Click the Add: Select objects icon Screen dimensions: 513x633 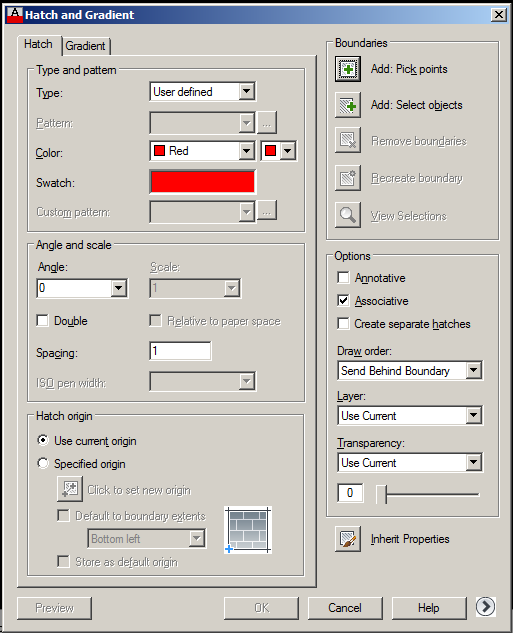click(348, 105)
